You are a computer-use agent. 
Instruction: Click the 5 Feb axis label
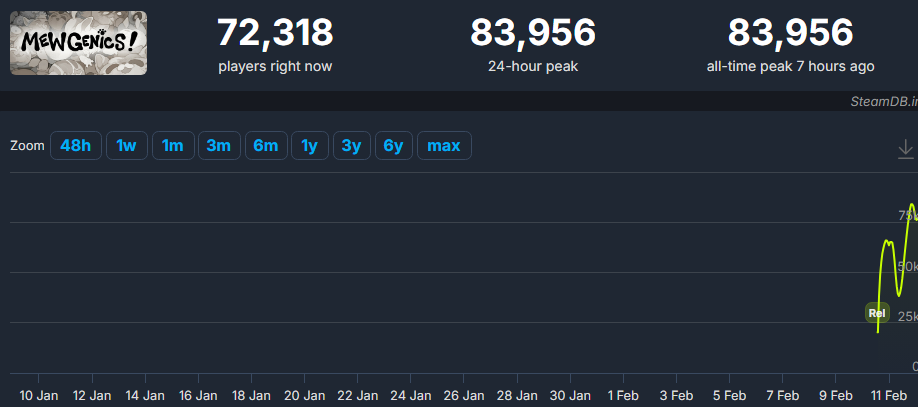(x=729, y=395)
